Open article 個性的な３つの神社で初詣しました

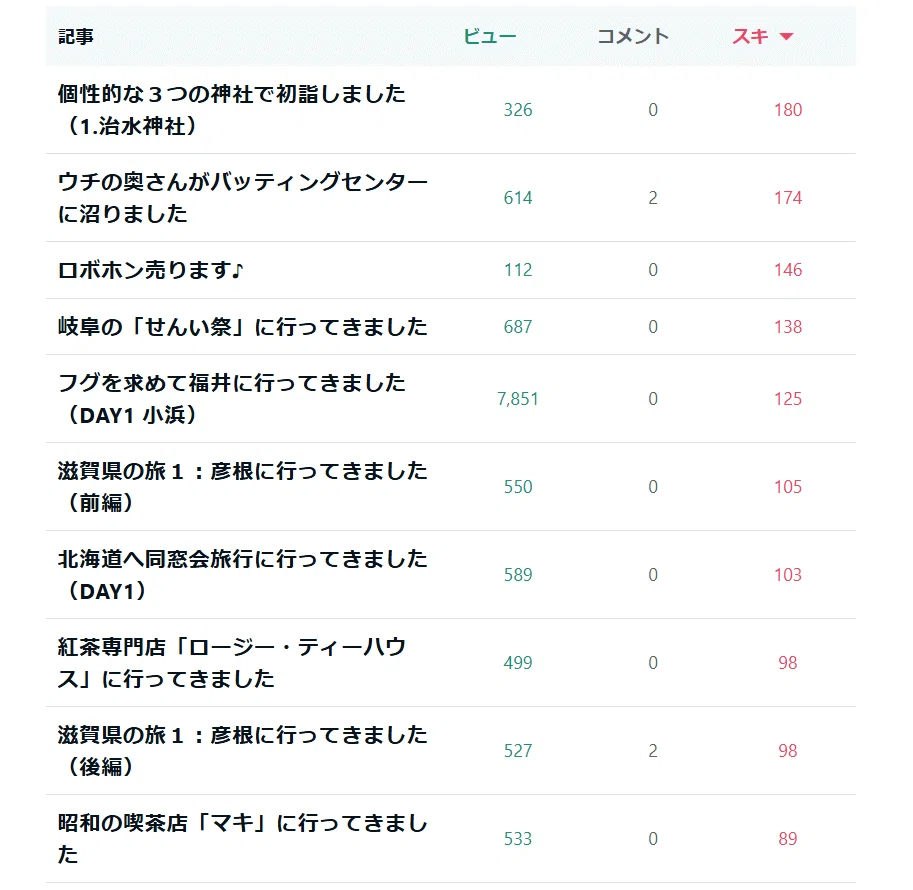(x=232, y=110)
